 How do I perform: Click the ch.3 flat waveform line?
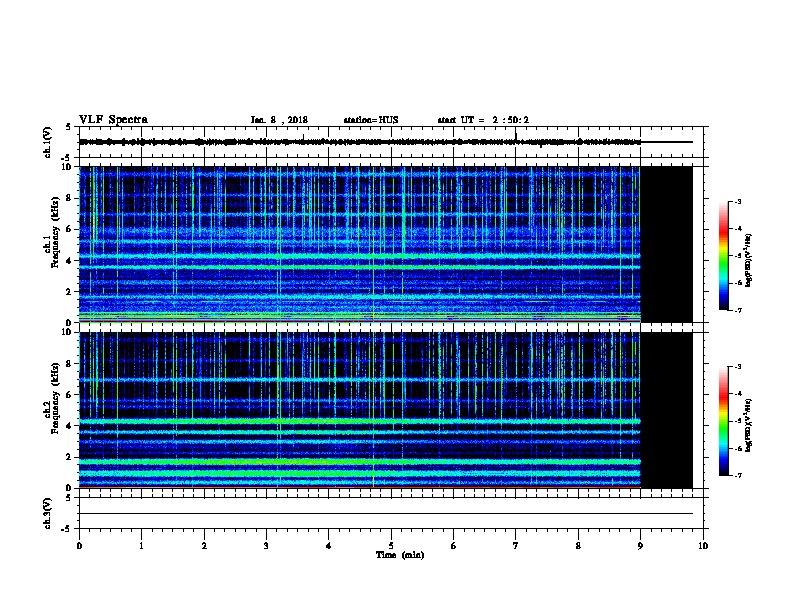(386, 514)
